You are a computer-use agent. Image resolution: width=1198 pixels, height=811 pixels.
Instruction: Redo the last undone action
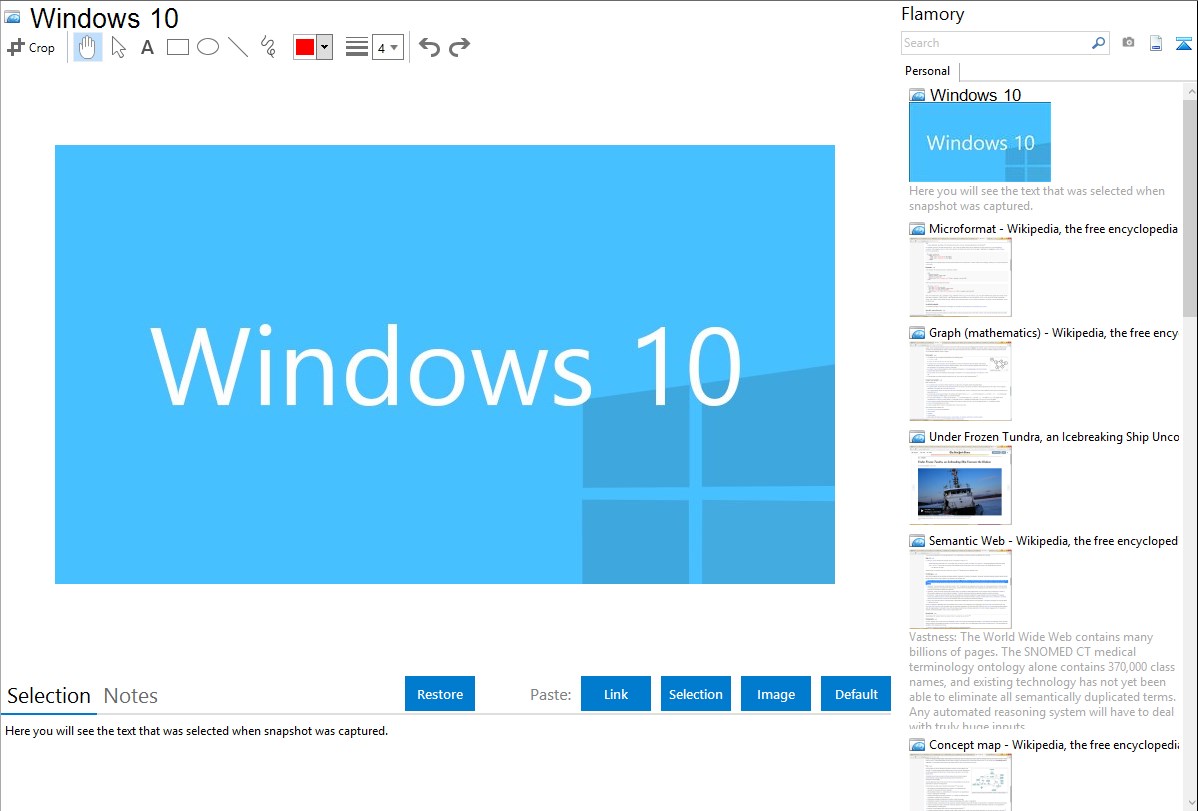[459, 47]
